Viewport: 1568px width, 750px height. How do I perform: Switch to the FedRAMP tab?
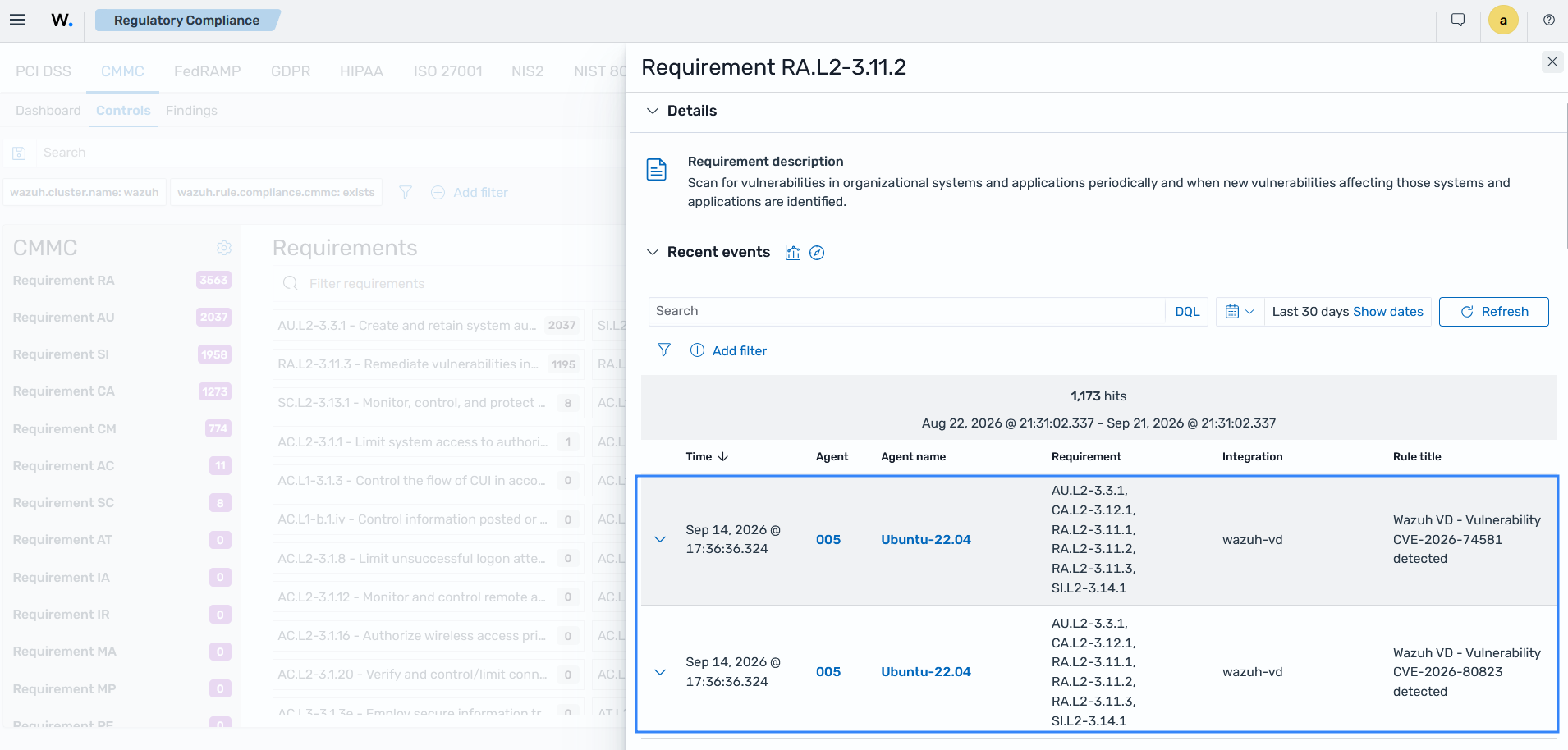pos(207,71)
